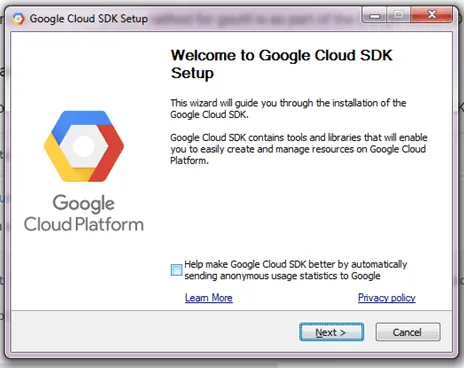Click the 'Google Cloud SDK Setup' window title
Viewport: 464px width, 368px height.
[89, 19]
